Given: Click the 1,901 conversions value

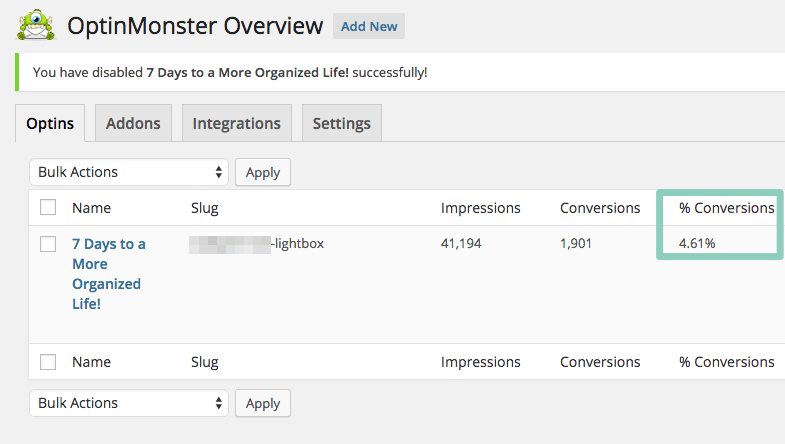Looking at the screenshot, I should pos(576,243).
